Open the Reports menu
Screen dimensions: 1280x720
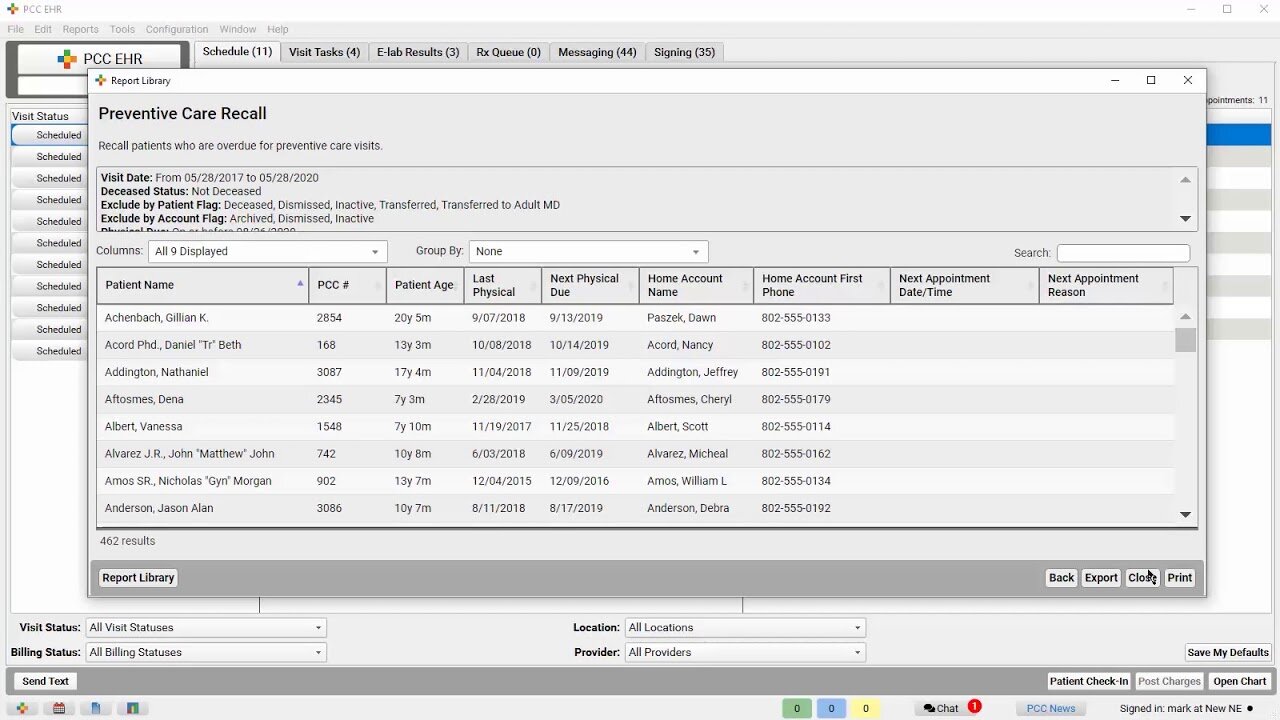[x=80, y=29]
